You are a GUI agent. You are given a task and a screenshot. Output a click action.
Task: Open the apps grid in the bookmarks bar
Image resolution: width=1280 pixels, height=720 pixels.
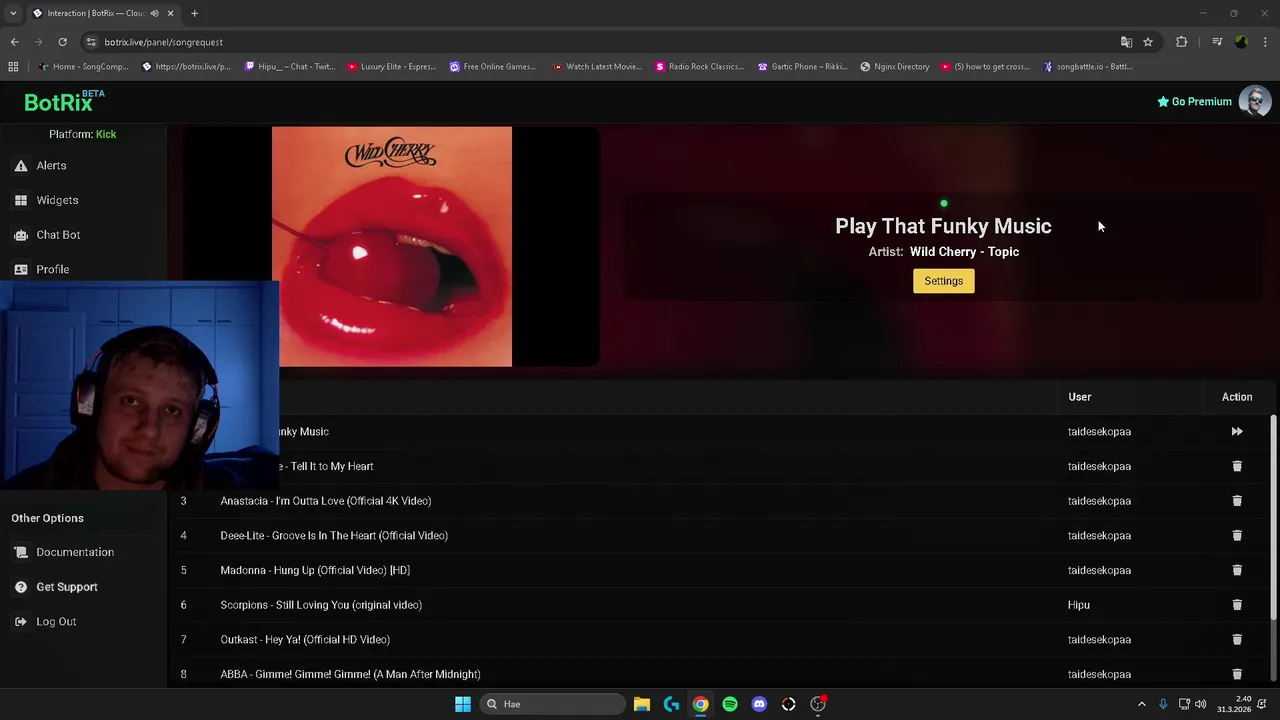[13, 67]
